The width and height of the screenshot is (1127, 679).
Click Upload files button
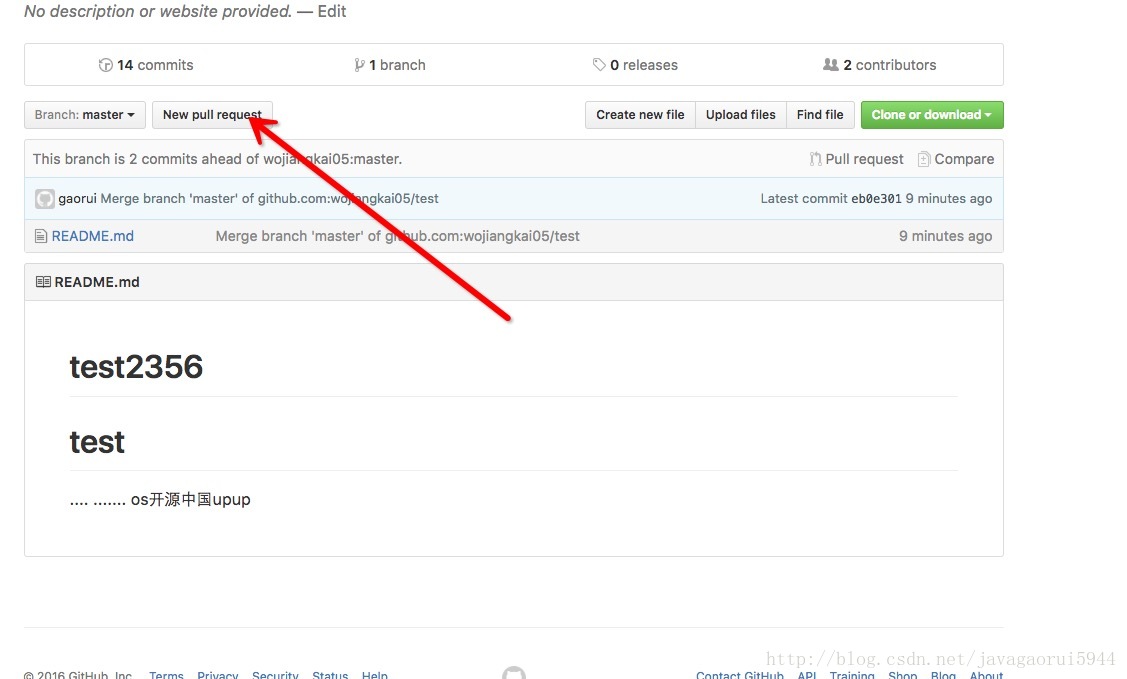[x=740, y=115]
